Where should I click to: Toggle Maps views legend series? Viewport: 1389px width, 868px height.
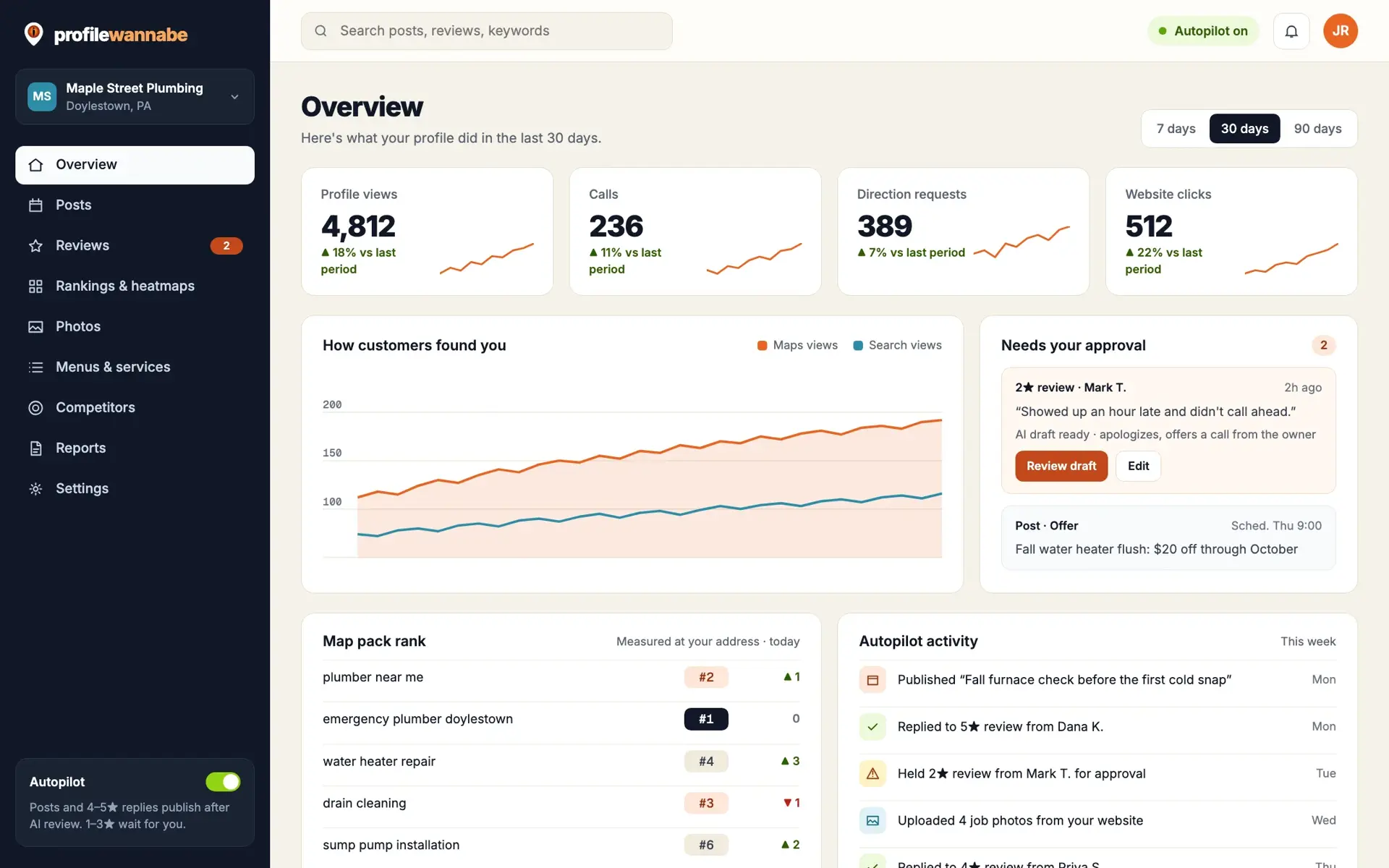[797, 345]
